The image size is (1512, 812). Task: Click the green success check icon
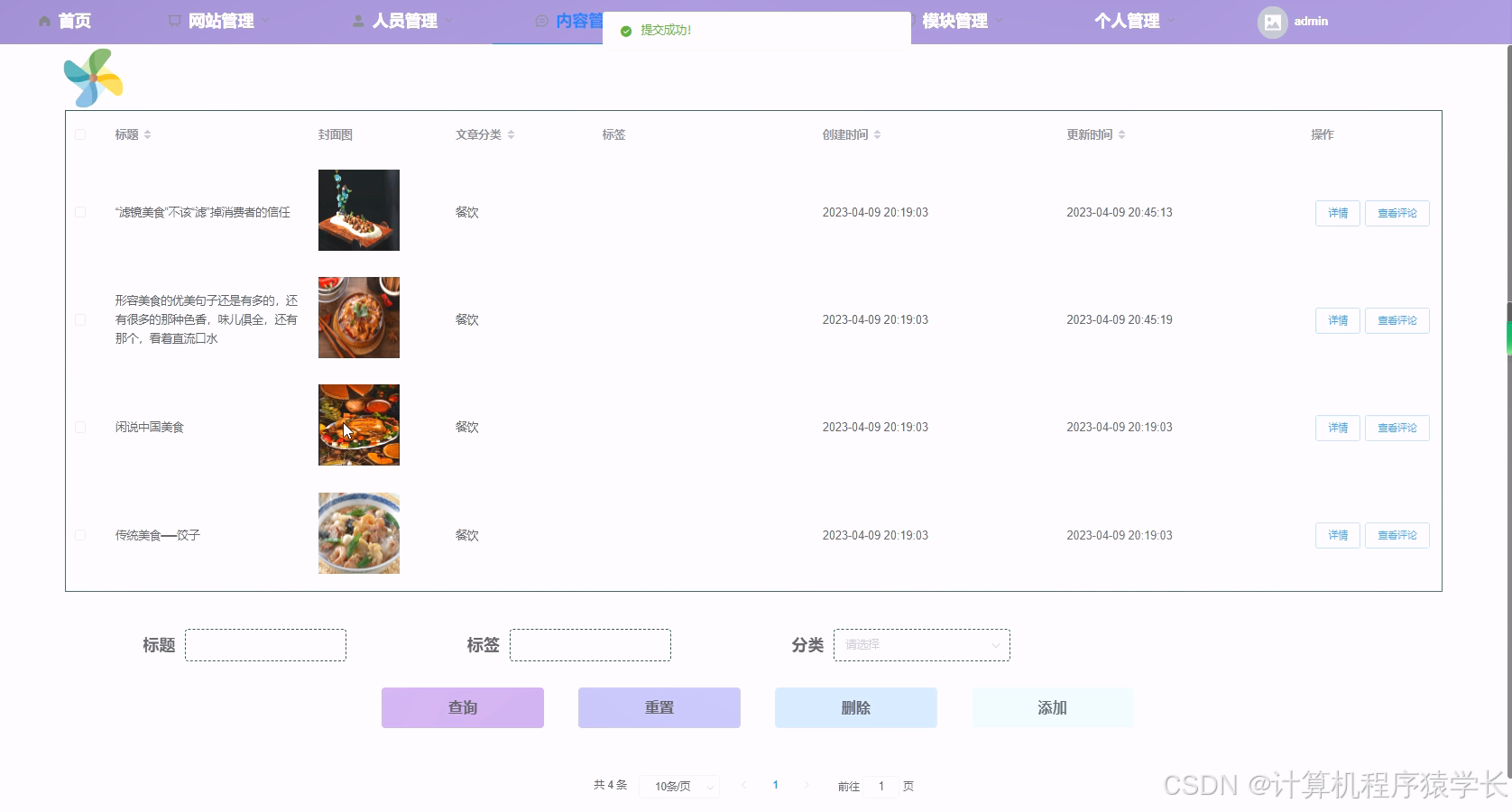pyautogui.click(x=626, y=31)
